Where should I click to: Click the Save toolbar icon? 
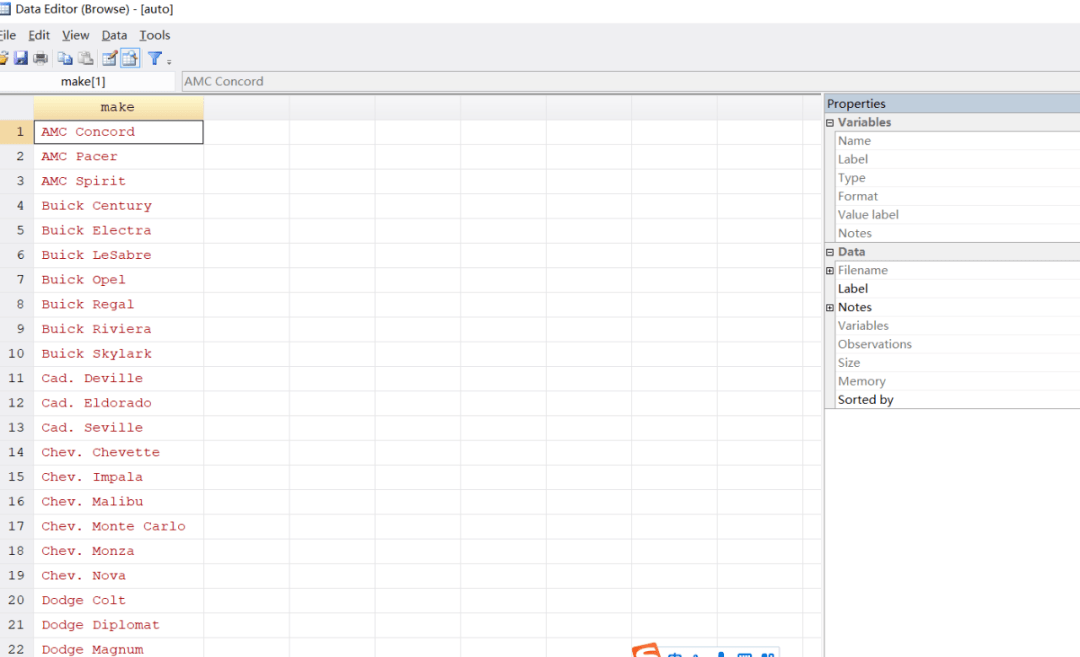point(20,59)
